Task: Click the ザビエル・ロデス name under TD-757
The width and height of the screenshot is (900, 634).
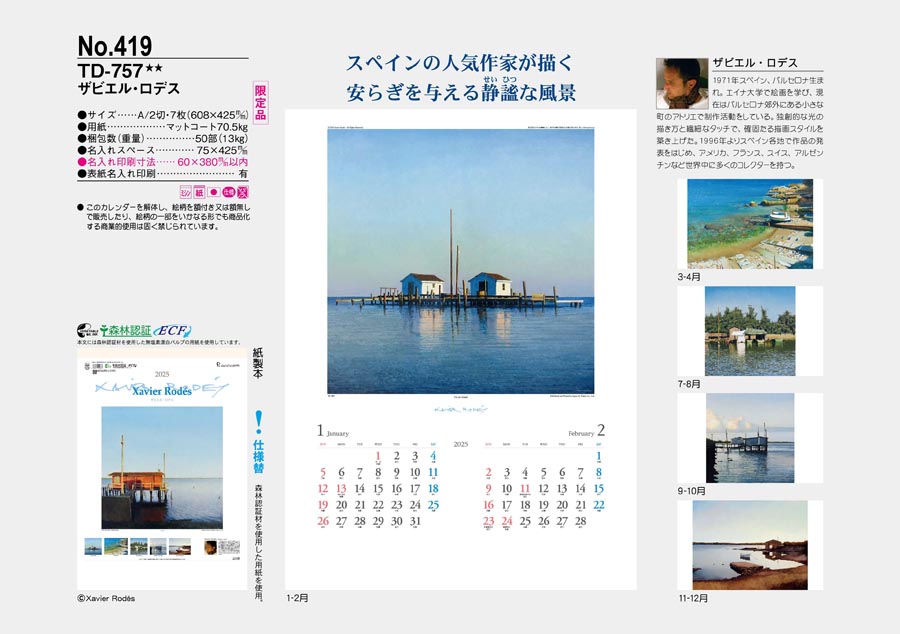Action: 129,88
